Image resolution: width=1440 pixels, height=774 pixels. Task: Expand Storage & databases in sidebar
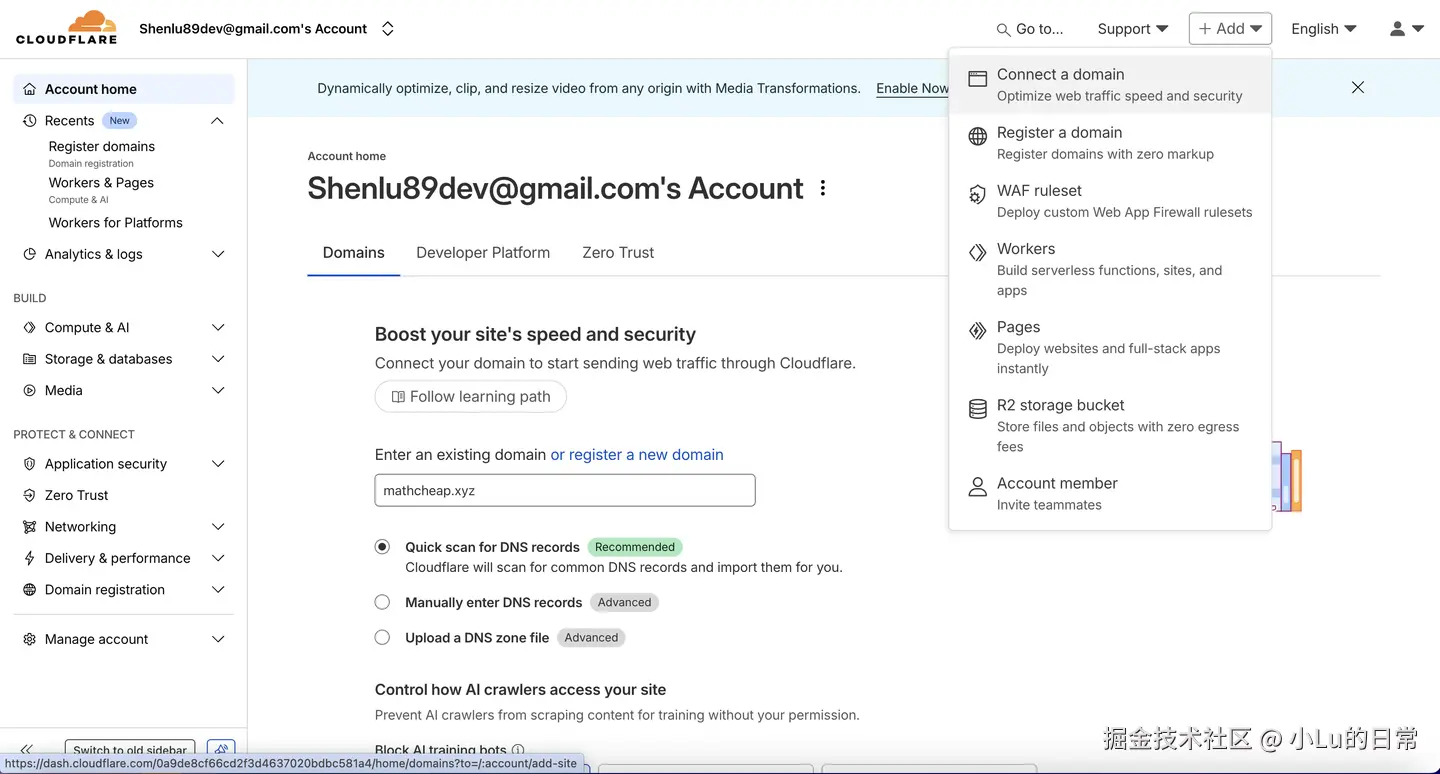218,359
